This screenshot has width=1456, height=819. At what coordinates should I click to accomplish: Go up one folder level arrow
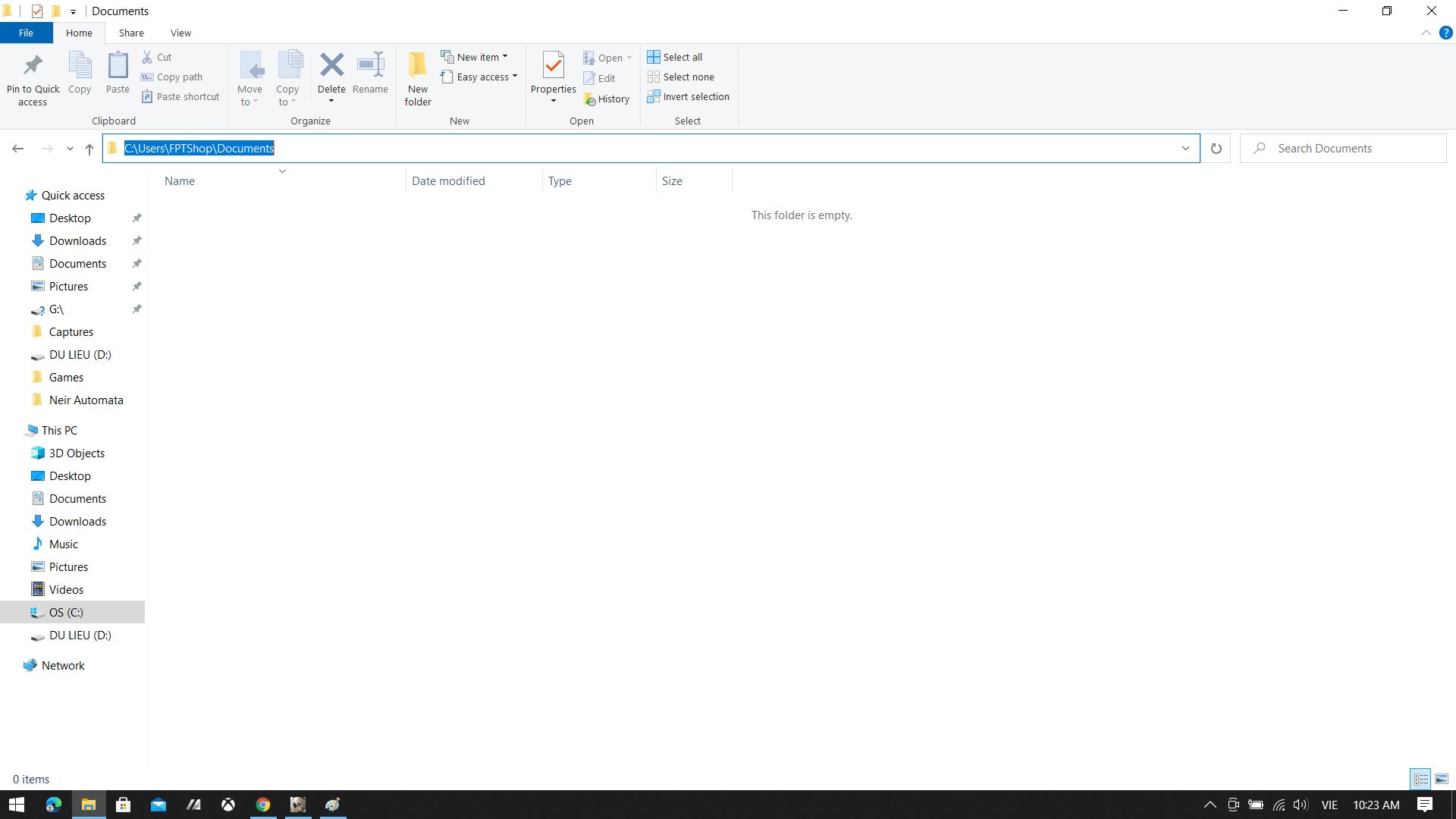[89, 149]
